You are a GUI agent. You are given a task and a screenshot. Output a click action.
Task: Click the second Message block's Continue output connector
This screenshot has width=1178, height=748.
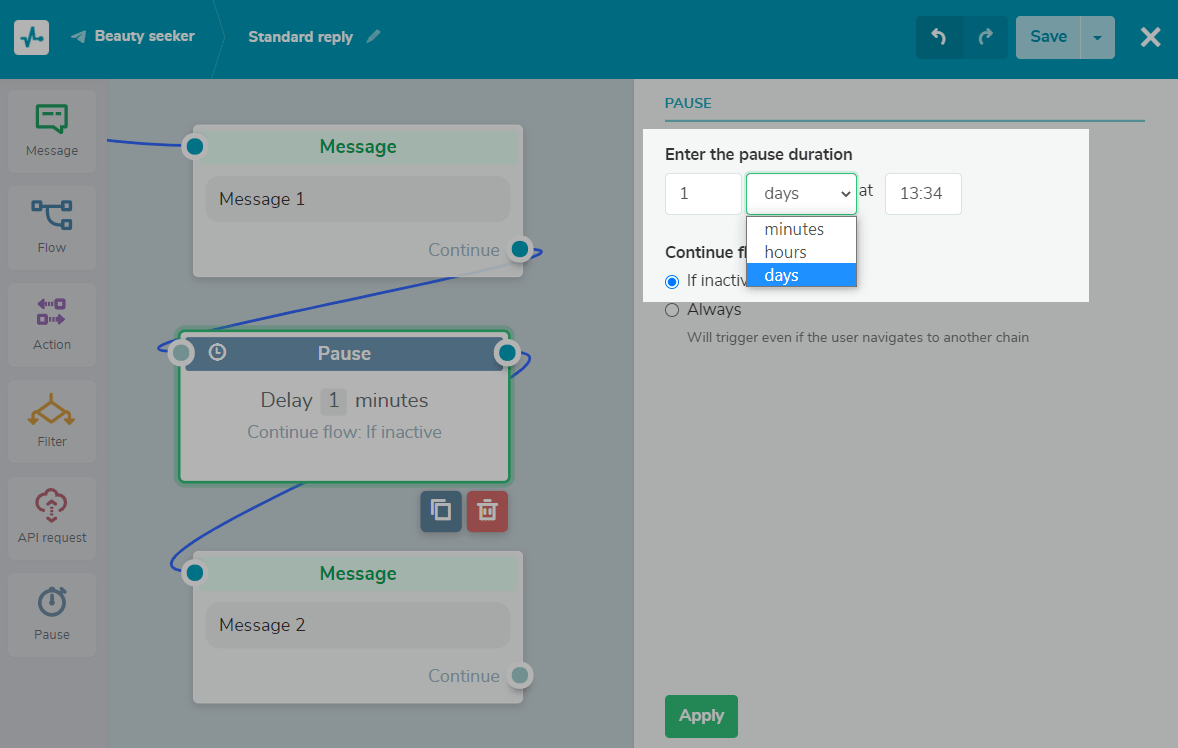click(x=520, y=675)
